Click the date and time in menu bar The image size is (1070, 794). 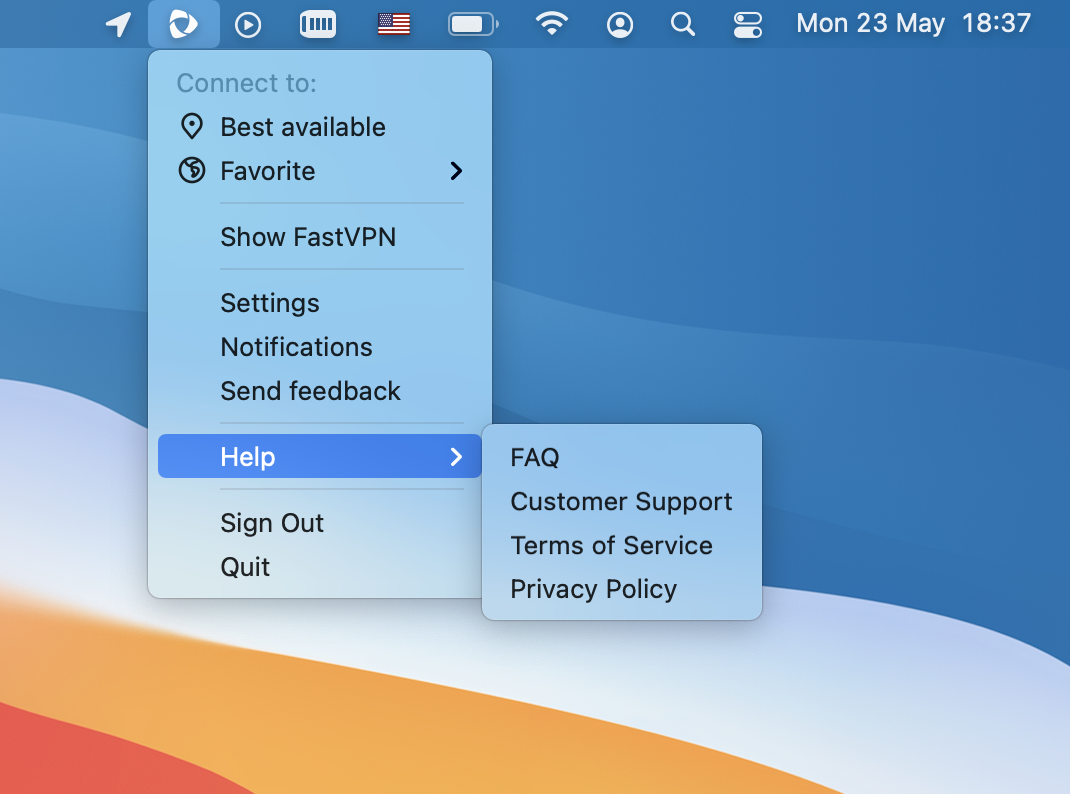[x=914, y=24]
